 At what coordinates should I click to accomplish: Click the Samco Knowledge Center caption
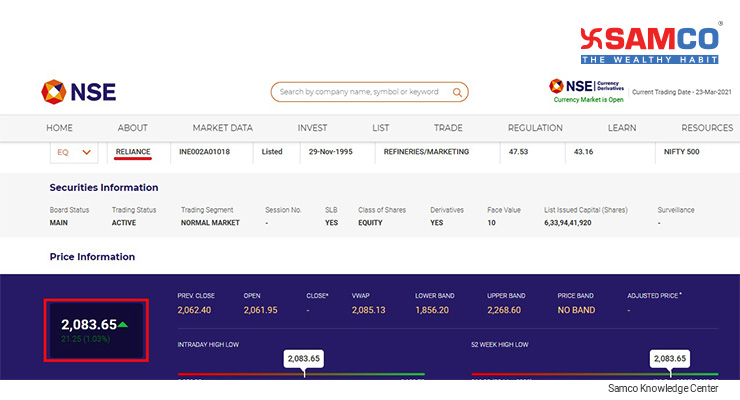pos(663,388)
